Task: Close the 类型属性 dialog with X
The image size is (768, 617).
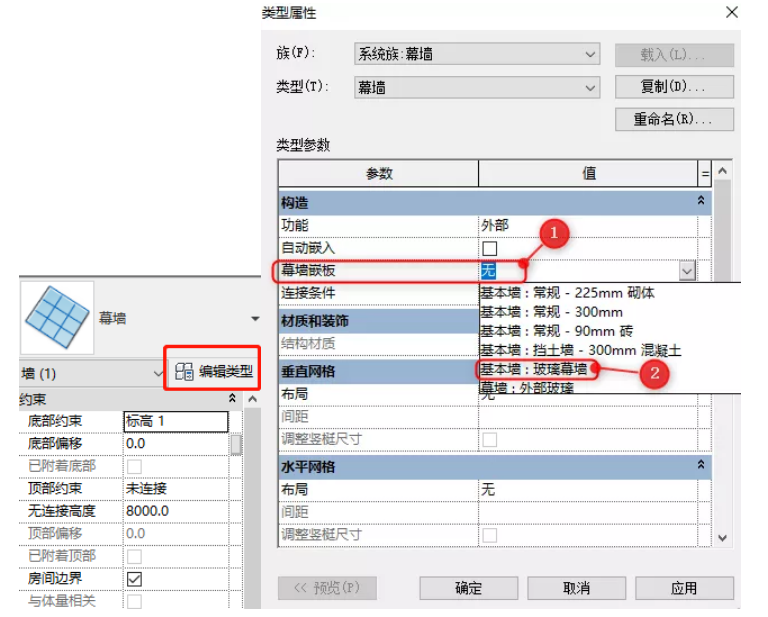Action: click(x=732, y=12)
